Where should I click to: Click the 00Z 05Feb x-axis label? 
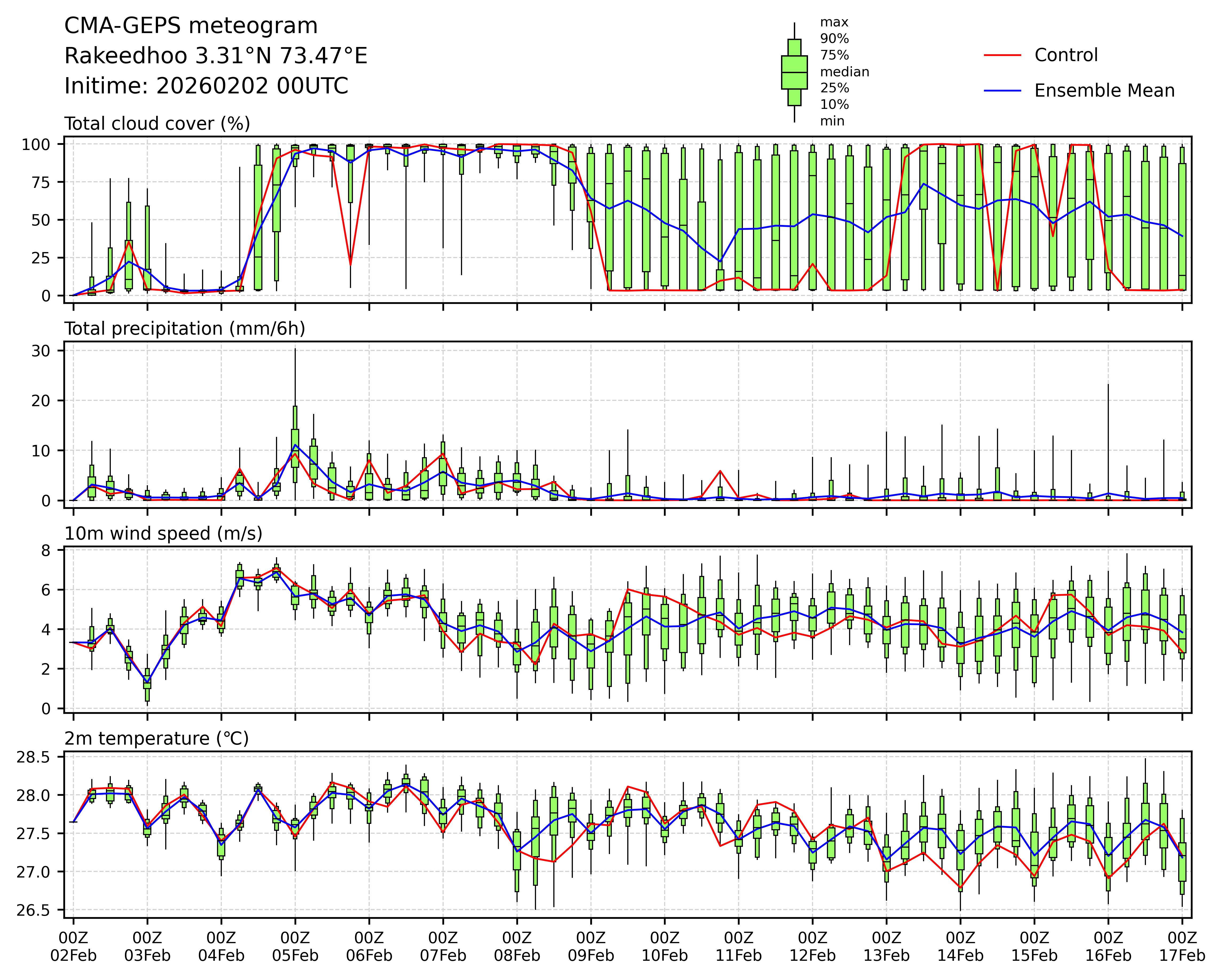tap(295, 946)
